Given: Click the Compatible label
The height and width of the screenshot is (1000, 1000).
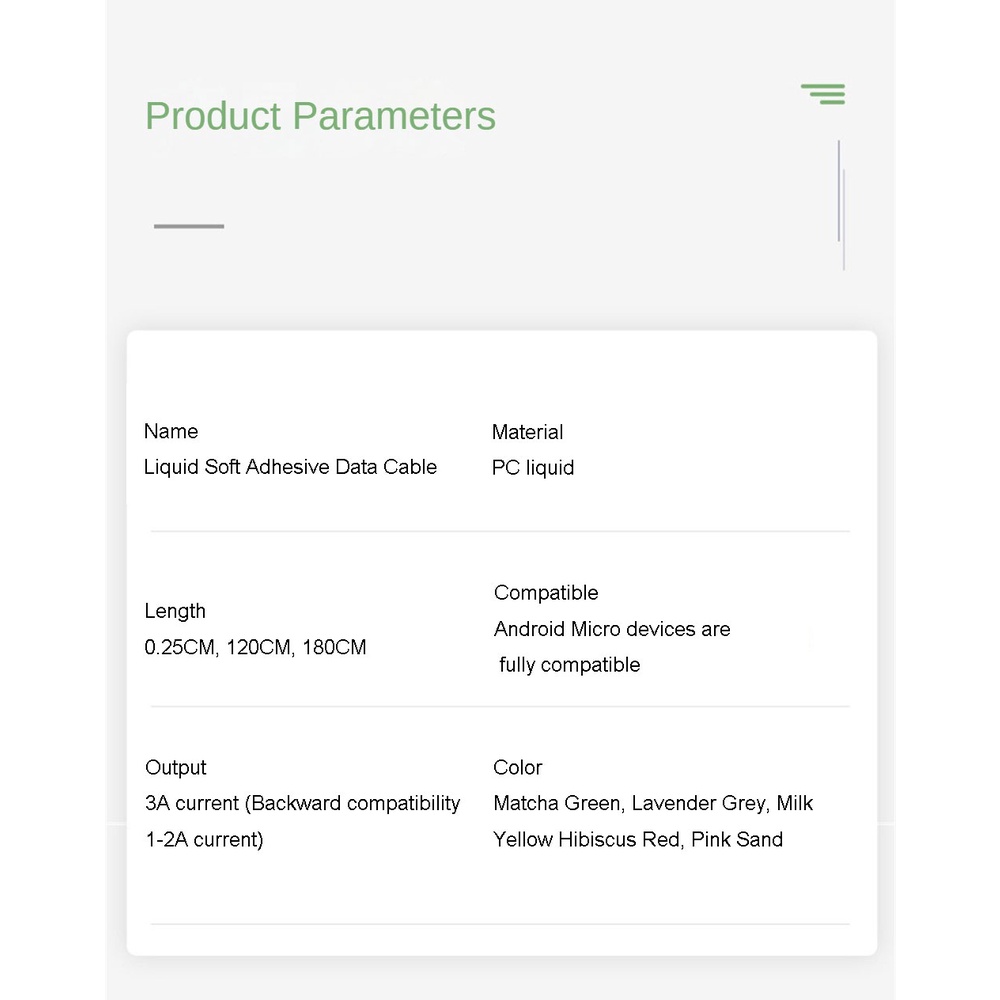Looking at the screenshot, I should point(546,593).
